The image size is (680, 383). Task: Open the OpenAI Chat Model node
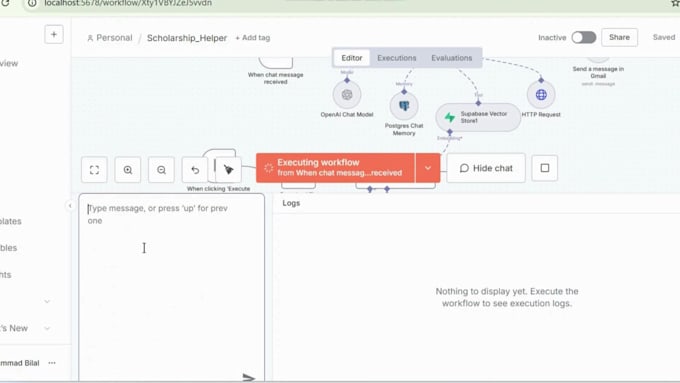(347, 95)
